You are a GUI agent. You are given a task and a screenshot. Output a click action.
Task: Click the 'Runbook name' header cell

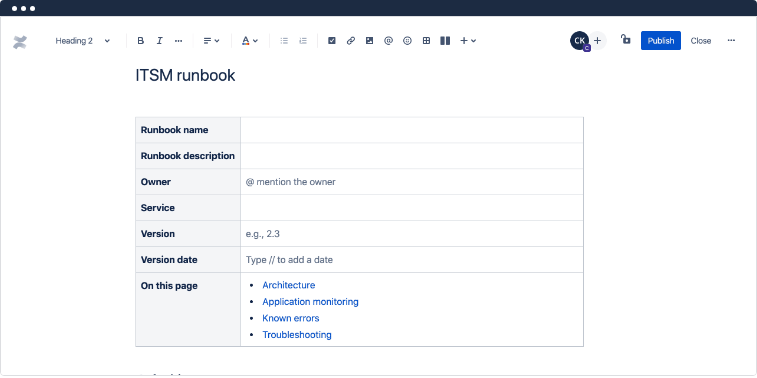click(x=188, y=130)
